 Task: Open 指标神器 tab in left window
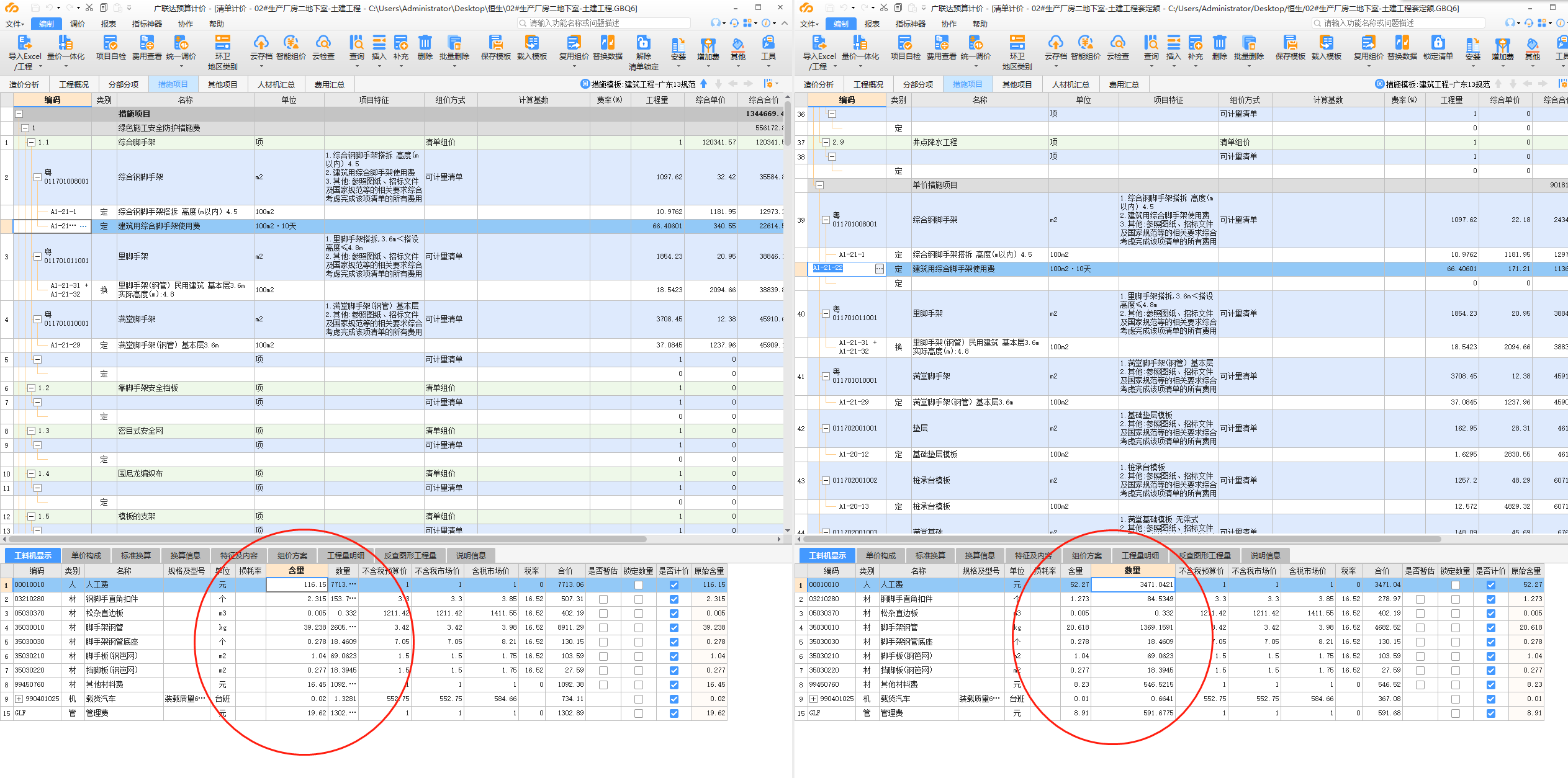[147, 24]
